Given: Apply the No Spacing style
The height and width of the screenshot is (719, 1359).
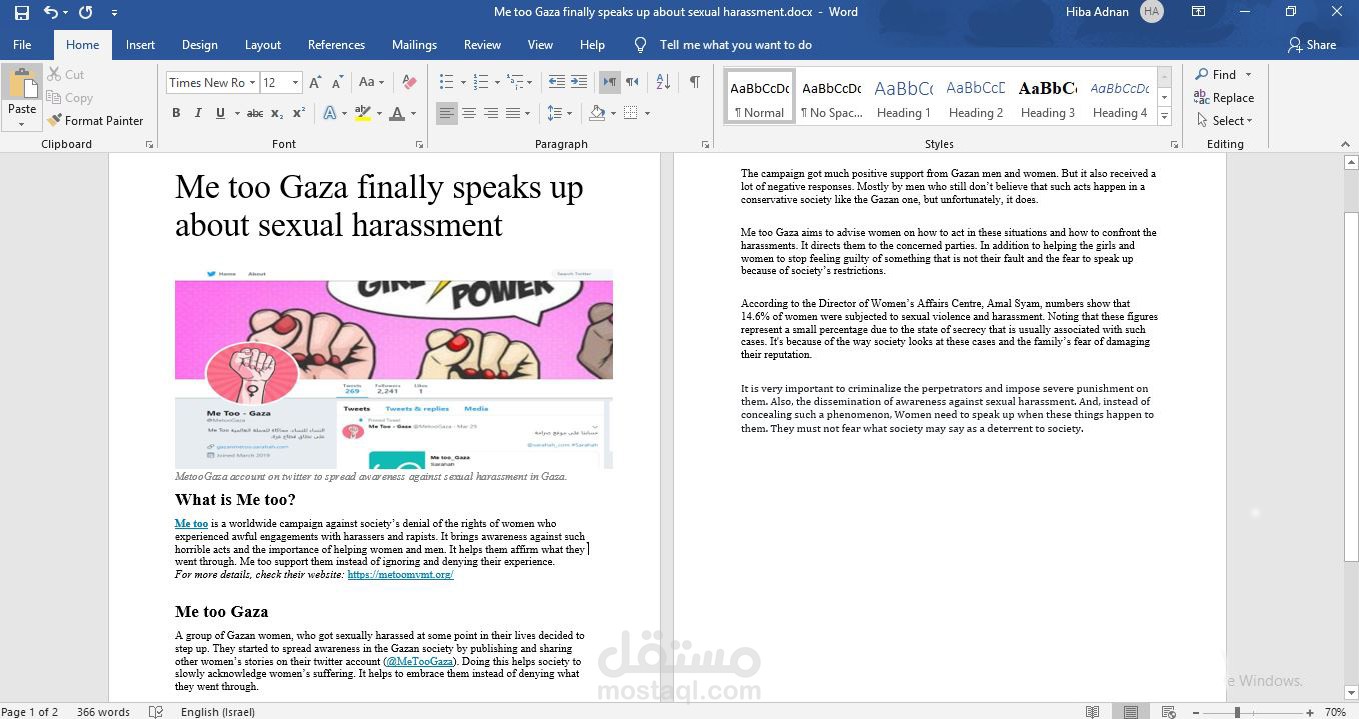Looking at the screenshot, I should [x=832, y=96].
